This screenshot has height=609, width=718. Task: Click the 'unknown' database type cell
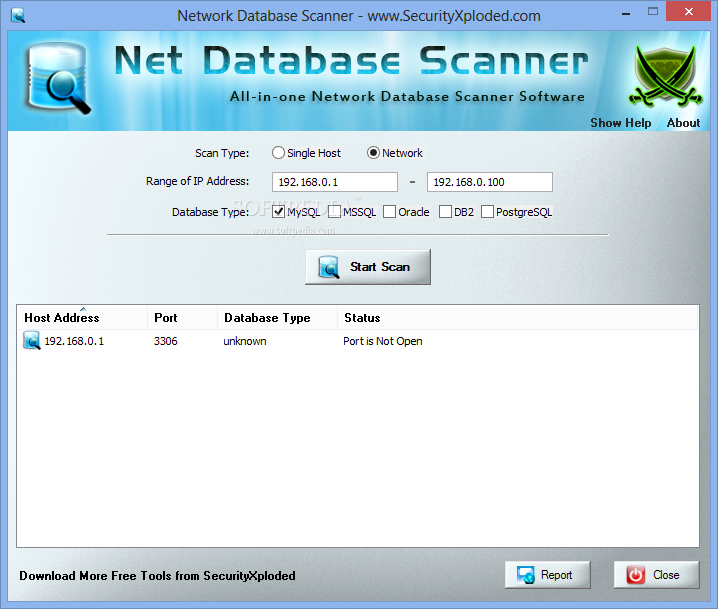pyautogui.click(x=245, y=341)
